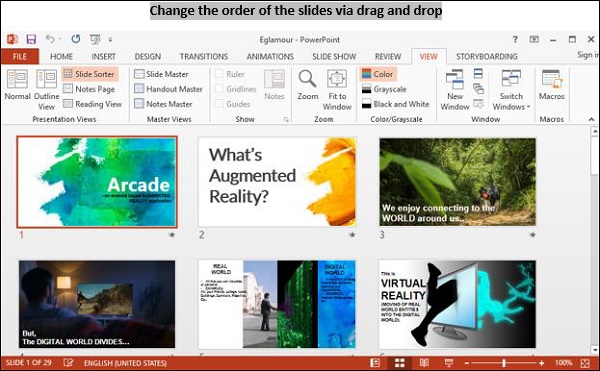
Task: Click the Normal view icon in status bar
Action: point(375,363)
